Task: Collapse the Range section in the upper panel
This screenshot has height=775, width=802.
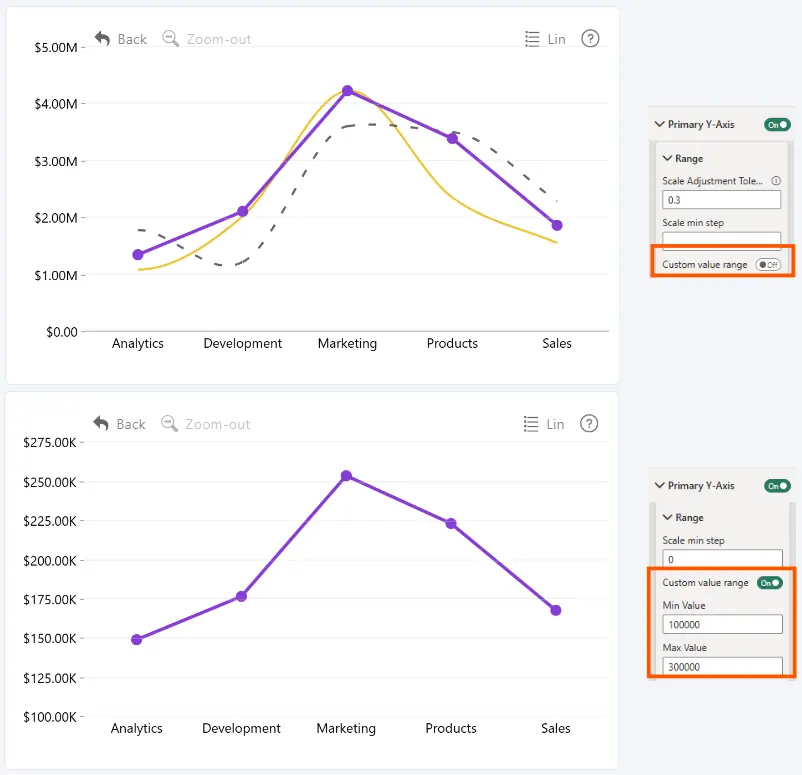Action: 667,159
